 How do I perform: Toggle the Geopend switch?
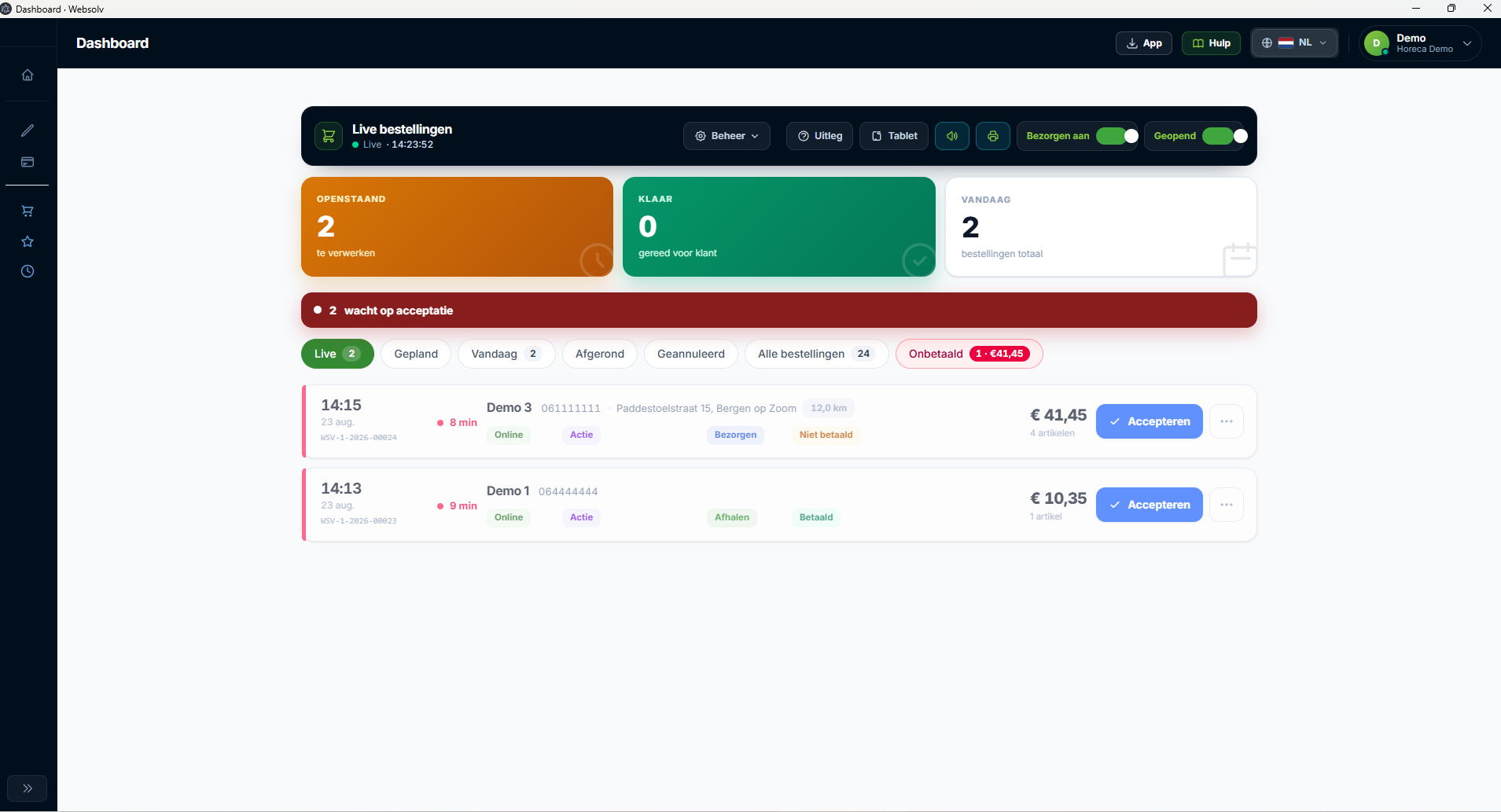pyautogui.click(x=1224, y=136)
